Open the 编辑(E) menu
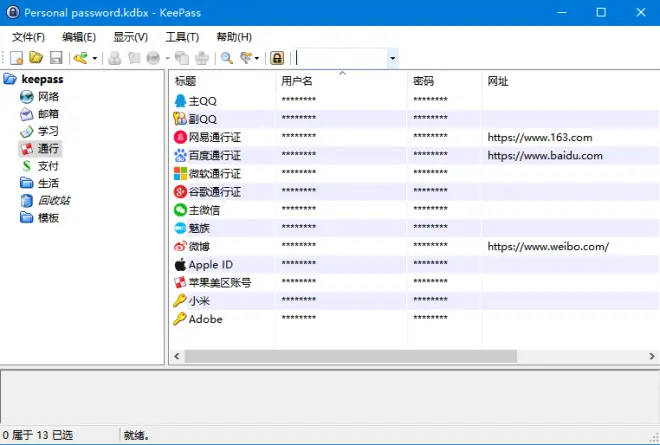This screenshot has width=660, height=445. point(79,37)
